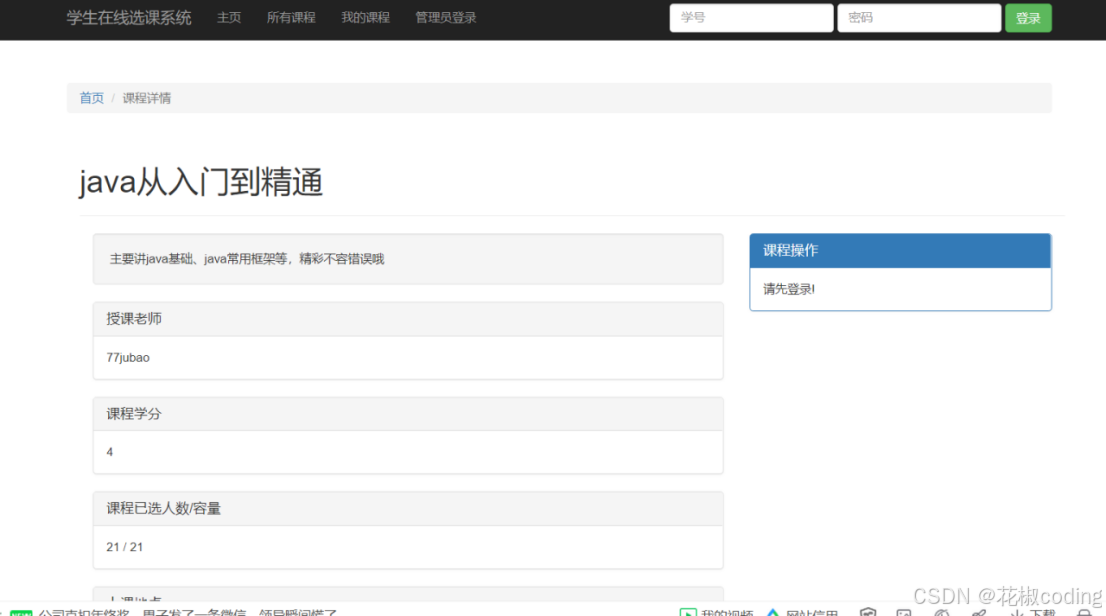
Task: Select the enrollment value 21 / 21
Action: click(x=125, y=547)
